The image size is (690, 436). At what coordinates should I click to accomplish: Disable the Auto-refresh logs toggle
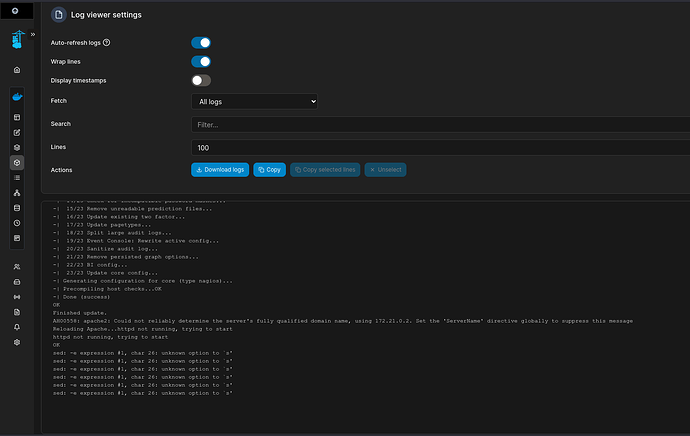point(201,43)
